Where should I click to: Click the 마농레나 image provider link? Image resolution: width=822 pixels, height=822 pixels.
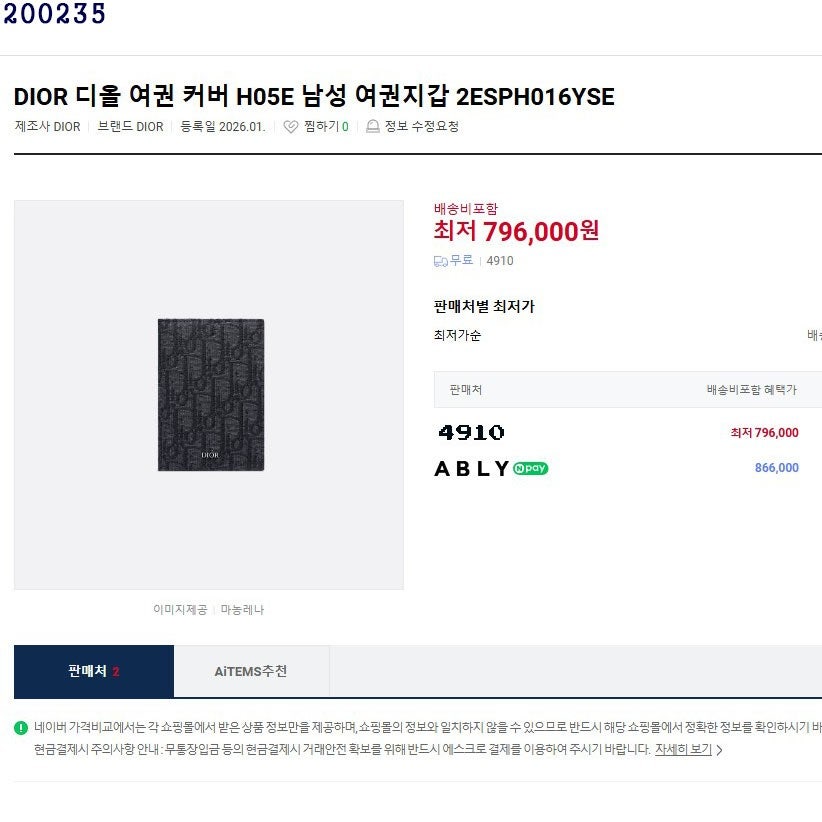pos(242,609)
